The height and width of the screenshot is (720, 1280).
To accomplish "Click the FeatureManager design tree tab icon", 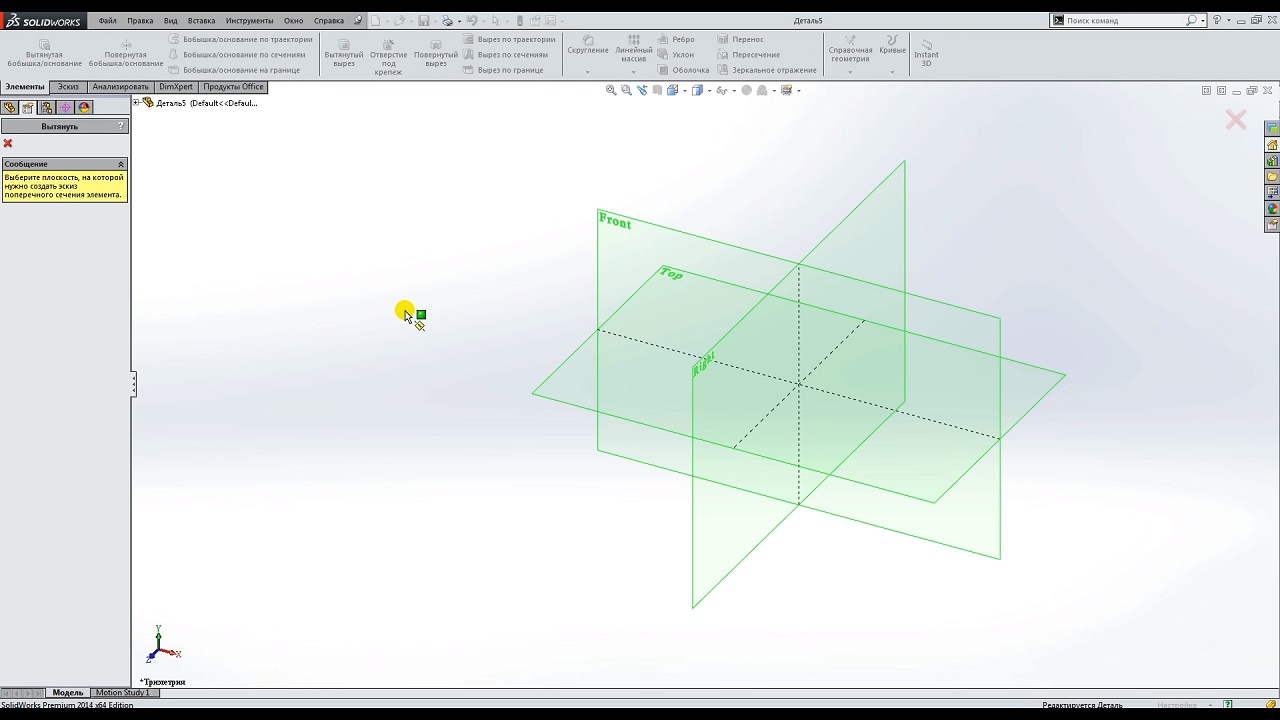I will [x=9, y=108].
